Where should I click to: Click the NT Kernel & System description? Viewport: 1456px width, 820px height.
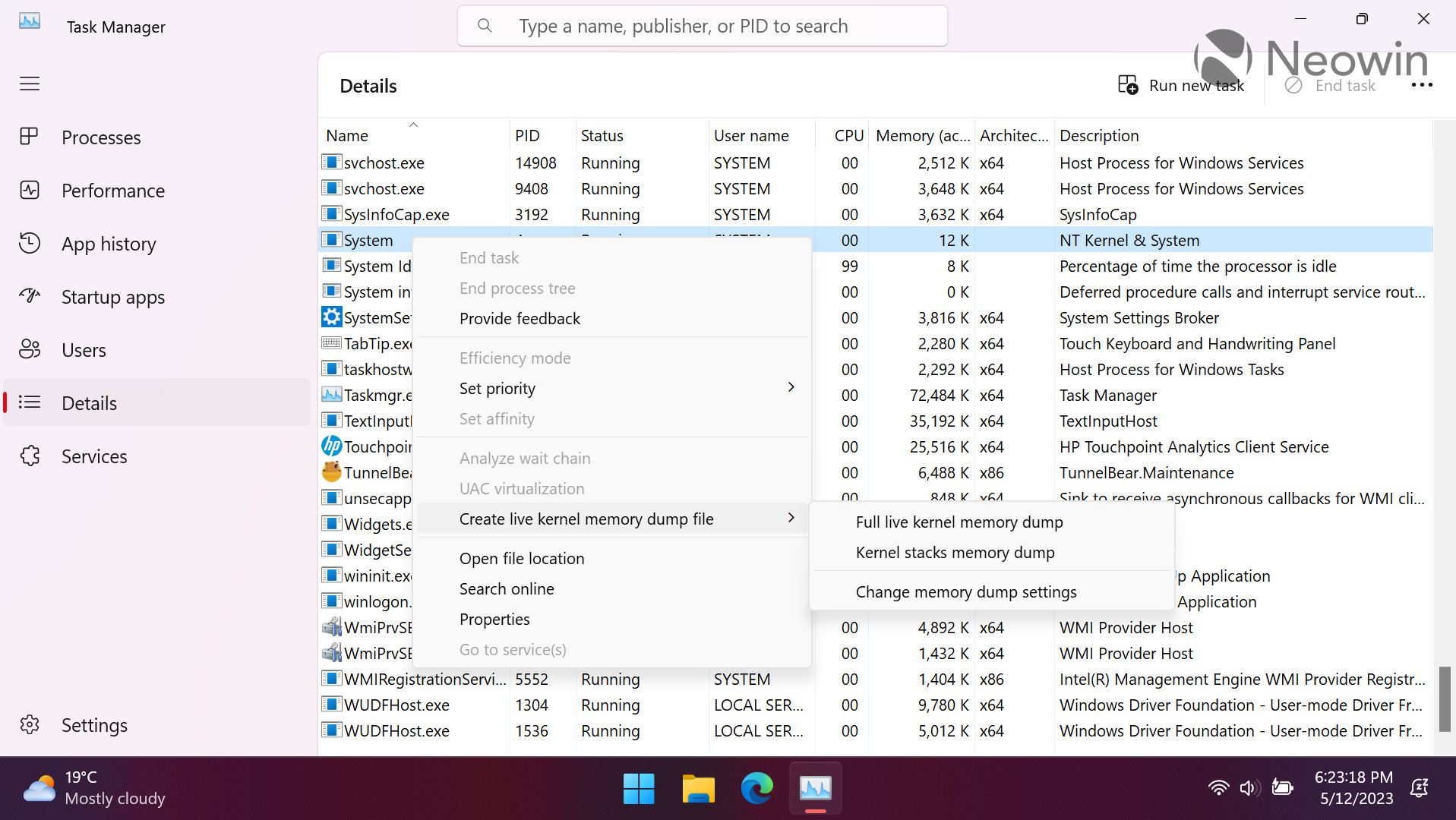point(1129,241)
